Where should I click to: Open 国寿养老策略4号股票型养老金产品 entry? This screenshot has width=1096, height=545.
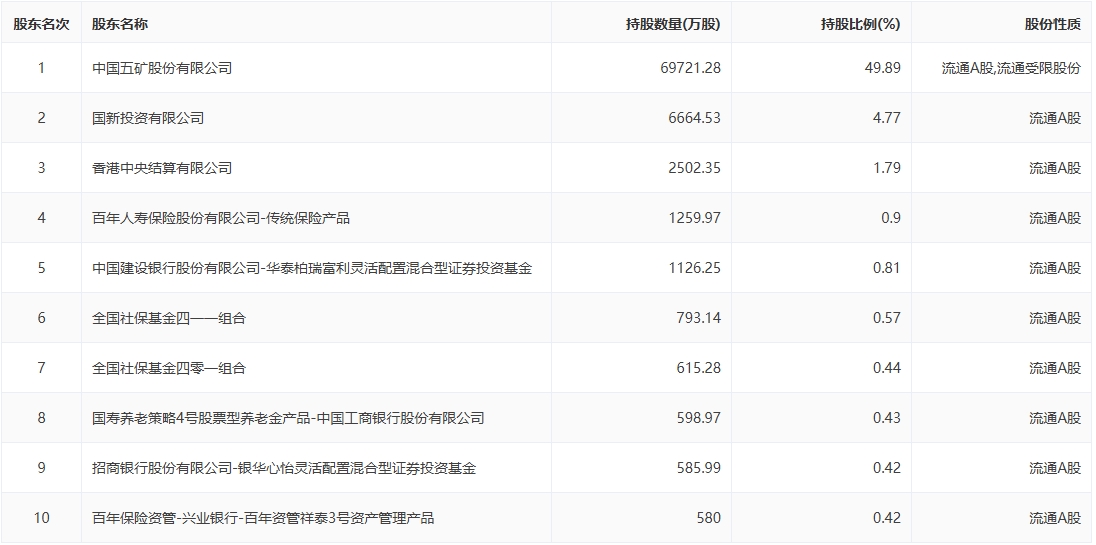[200, 418]
